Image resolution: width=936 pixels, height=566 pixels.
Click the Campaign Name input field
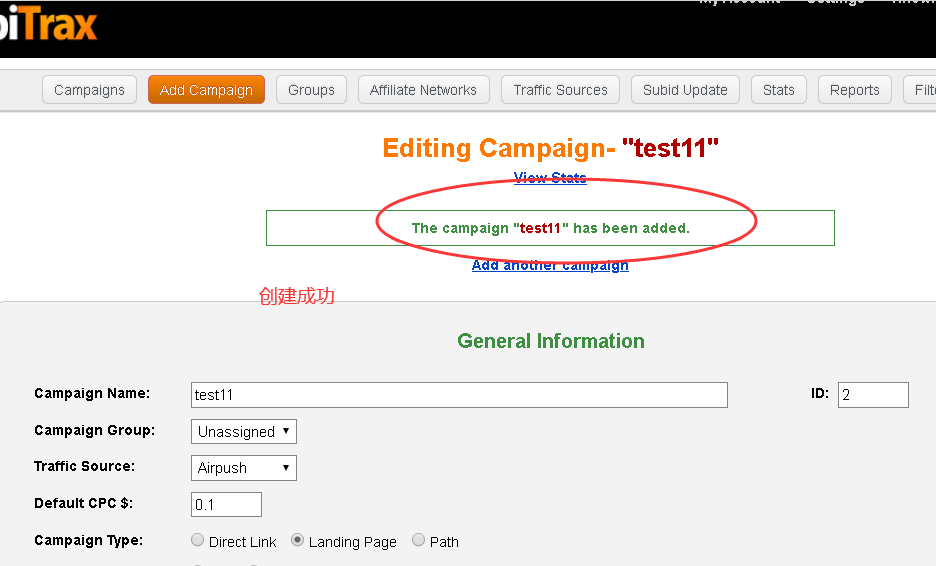459,395
